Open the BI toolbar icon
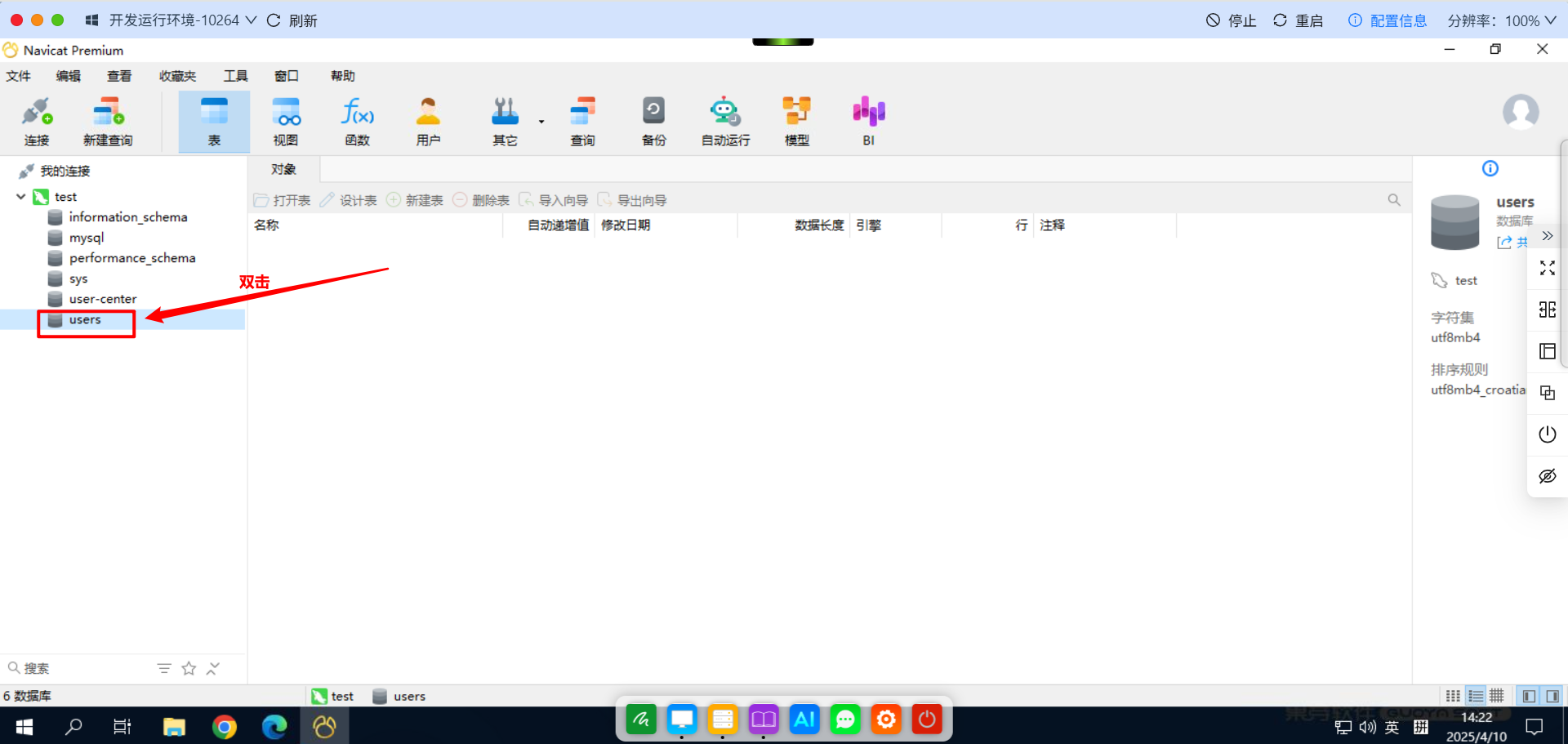 click(x=869, y=122)
